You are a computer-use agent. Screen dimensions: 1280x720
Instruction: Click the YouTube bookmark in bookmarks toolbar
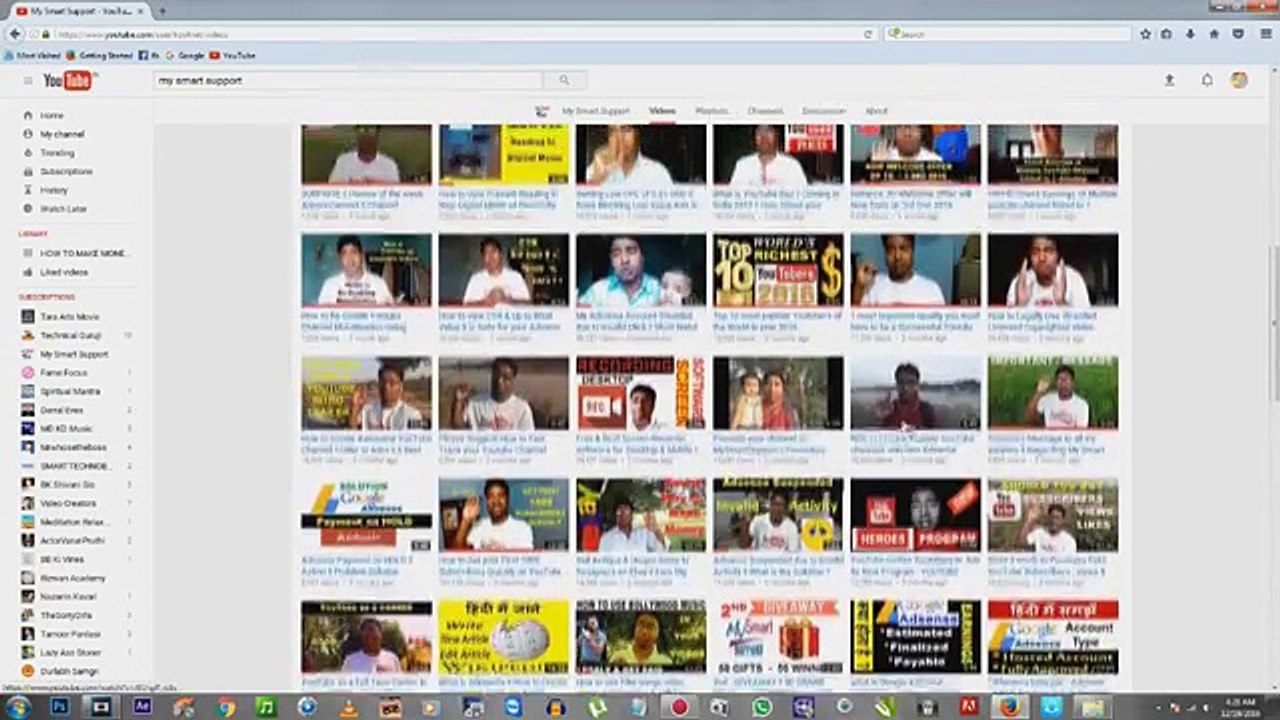pyautogui.click(x=233, y=56)
